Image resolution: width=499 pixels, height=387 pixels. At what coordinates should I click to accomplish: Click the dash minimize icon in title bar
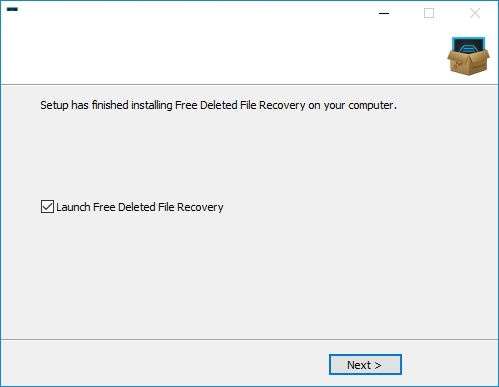(x=384, y=13)
